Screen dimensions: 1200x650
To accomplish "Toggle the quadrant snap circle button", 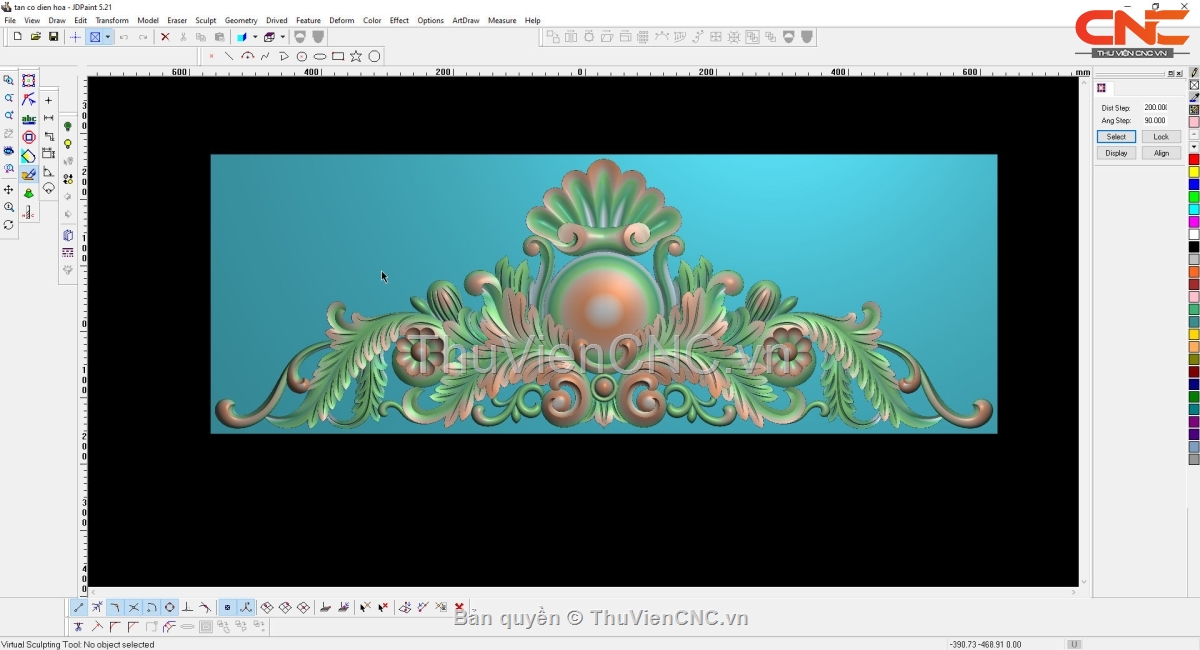I will point(170,607).
